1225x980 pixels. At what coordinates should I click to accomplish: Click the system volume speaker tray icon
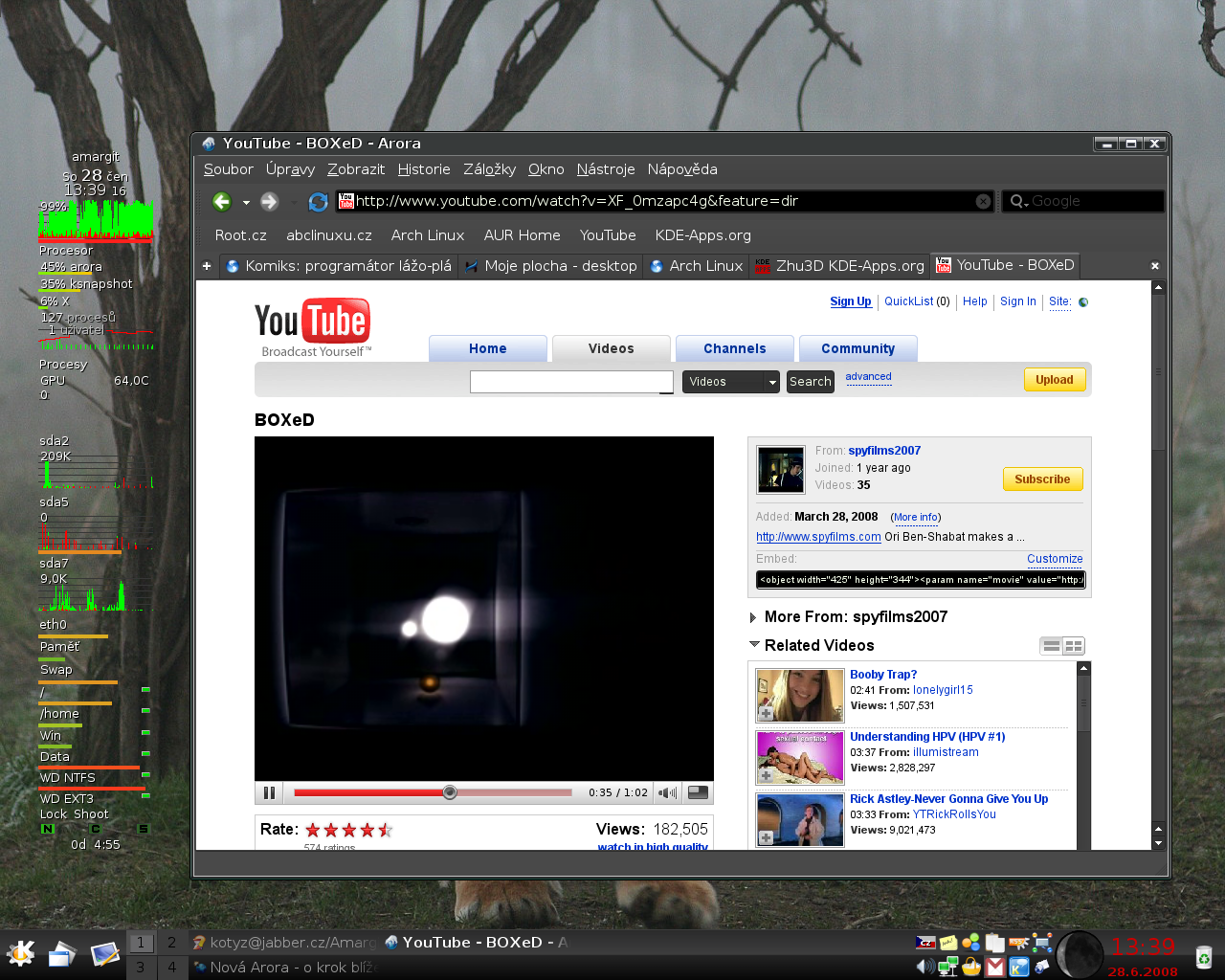pos(925,967)
